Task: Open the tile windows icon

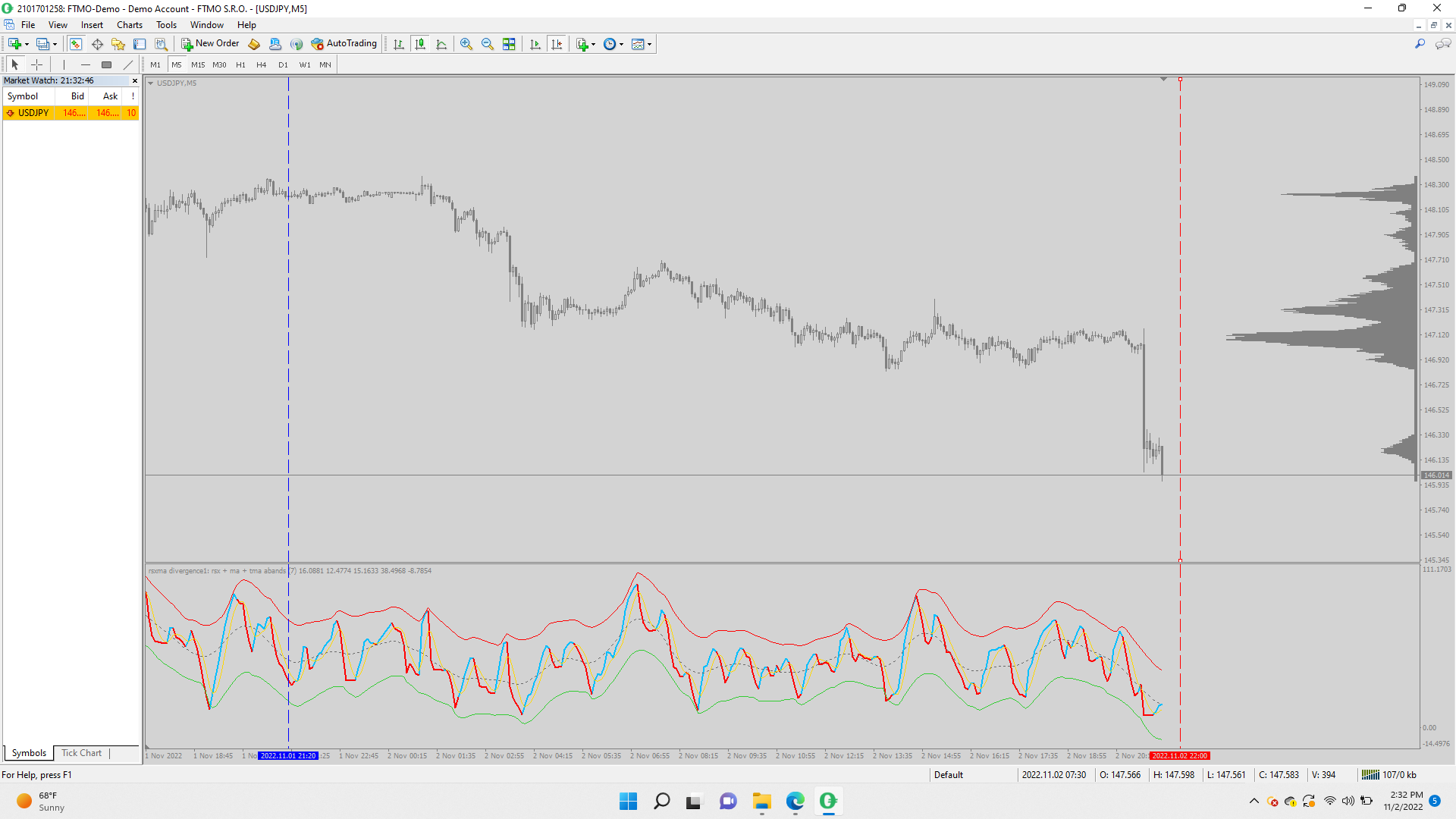Action: coord(509,44)
